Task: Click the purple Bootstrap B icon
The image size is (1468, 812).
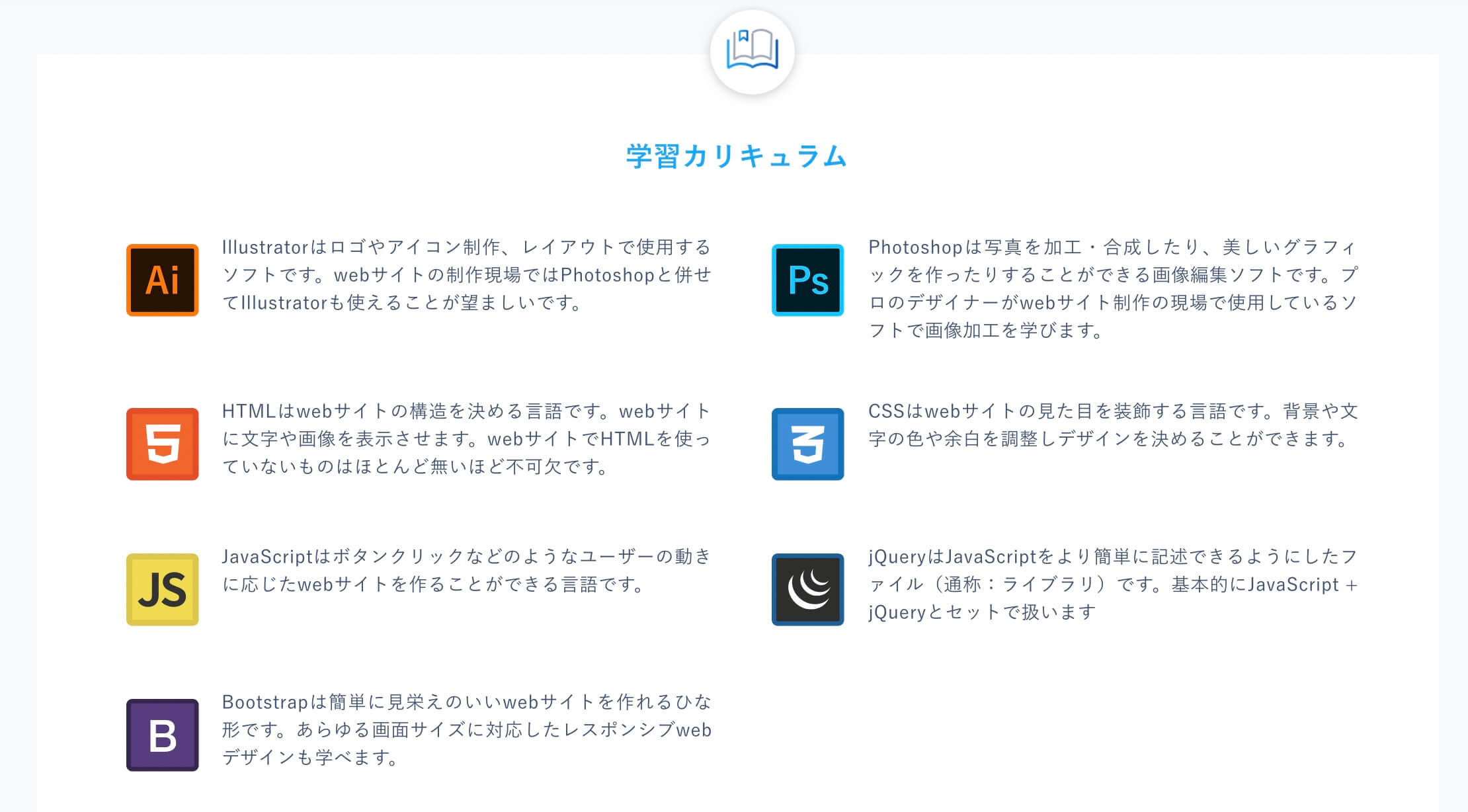Action: [162, 735]
